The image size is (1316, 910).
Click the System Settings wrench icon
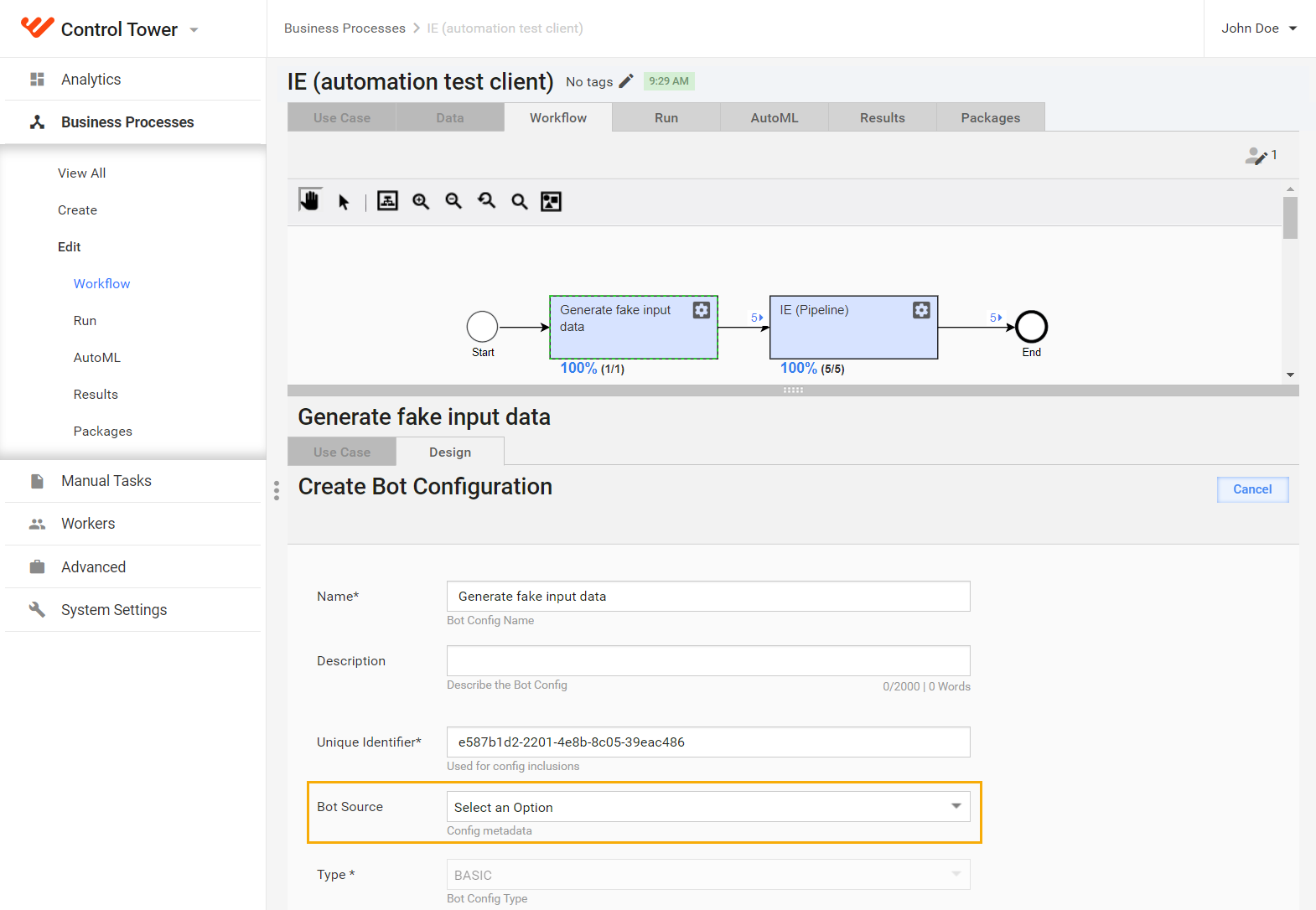[x=37, y=609]
